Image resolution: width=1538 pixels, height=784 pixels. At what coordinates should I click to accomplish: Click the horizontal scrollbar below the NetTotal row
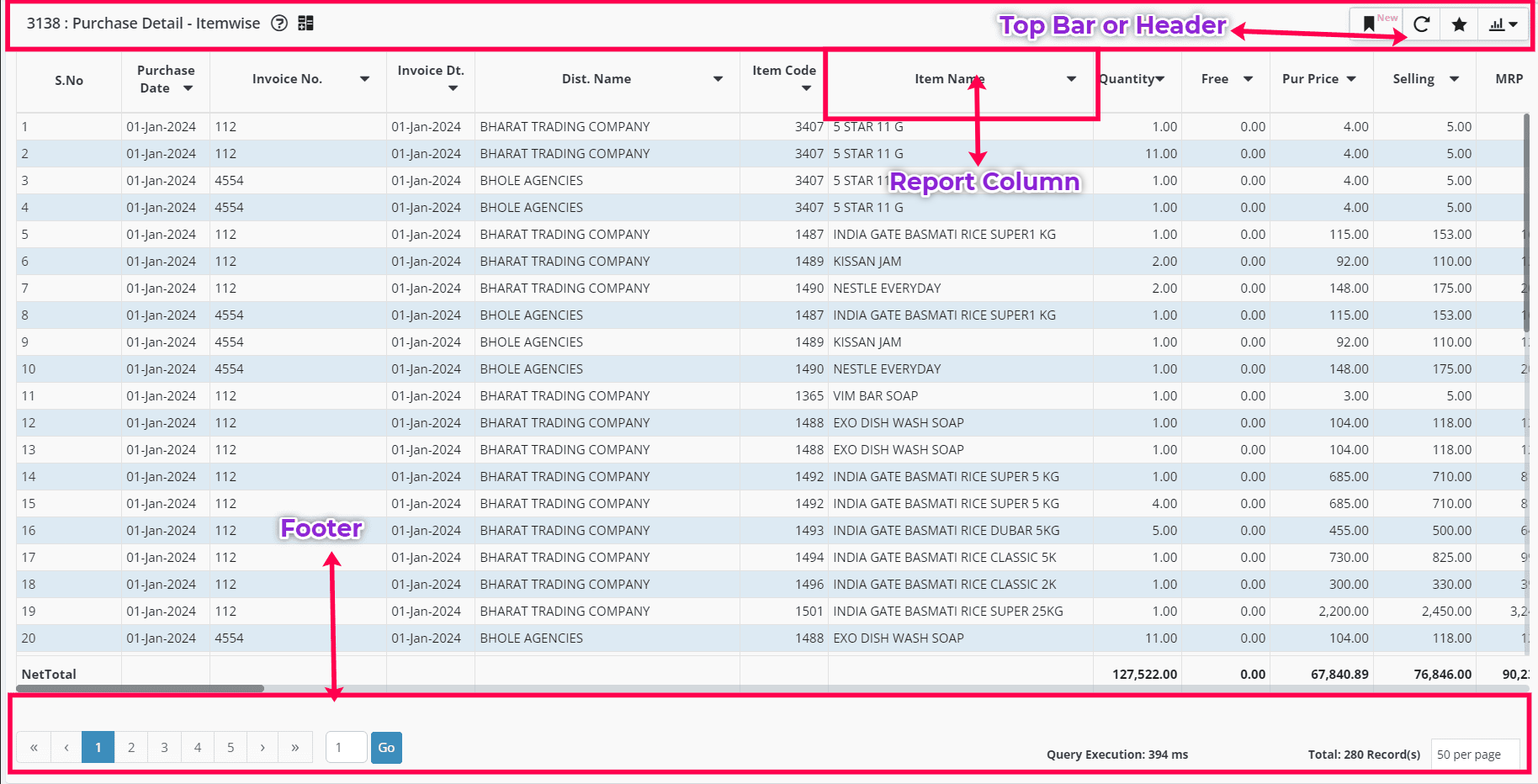coord(141,688)
